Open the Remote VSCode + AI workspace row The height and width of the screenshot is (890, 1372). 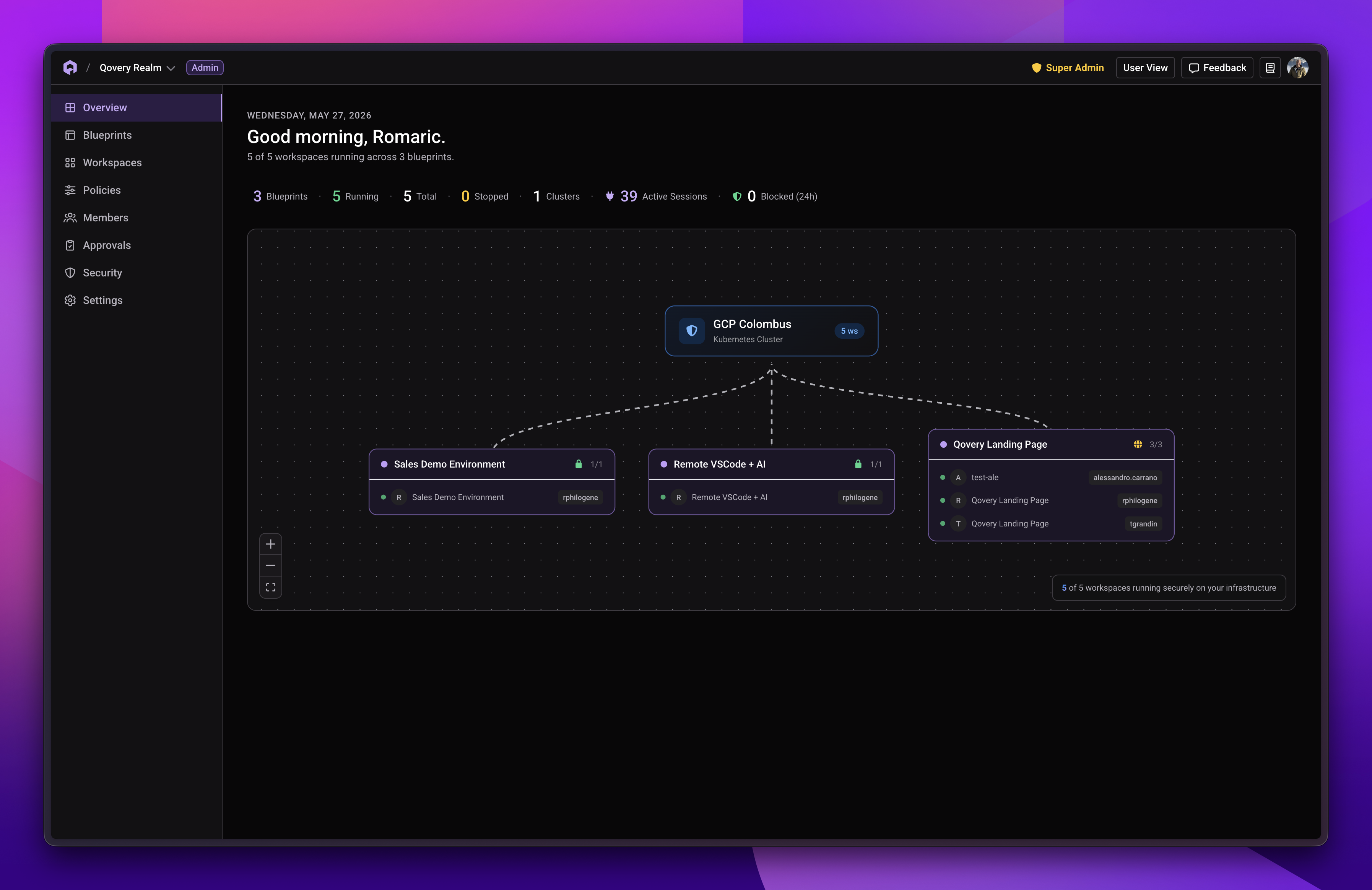tap(771, 497)
